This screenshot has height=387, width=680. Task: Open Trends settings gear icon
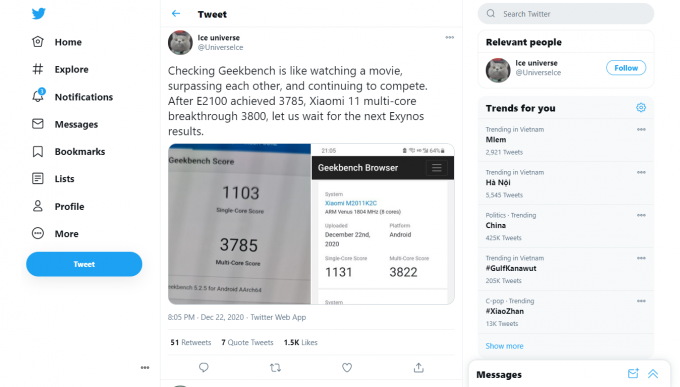point(641,108)
